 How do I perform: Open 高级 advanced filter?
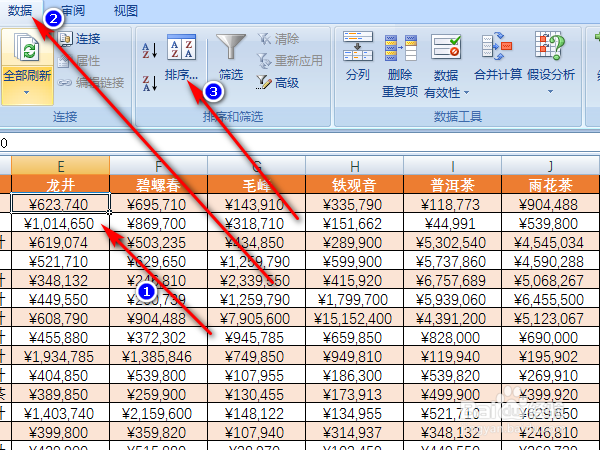(x=278, y=82)
